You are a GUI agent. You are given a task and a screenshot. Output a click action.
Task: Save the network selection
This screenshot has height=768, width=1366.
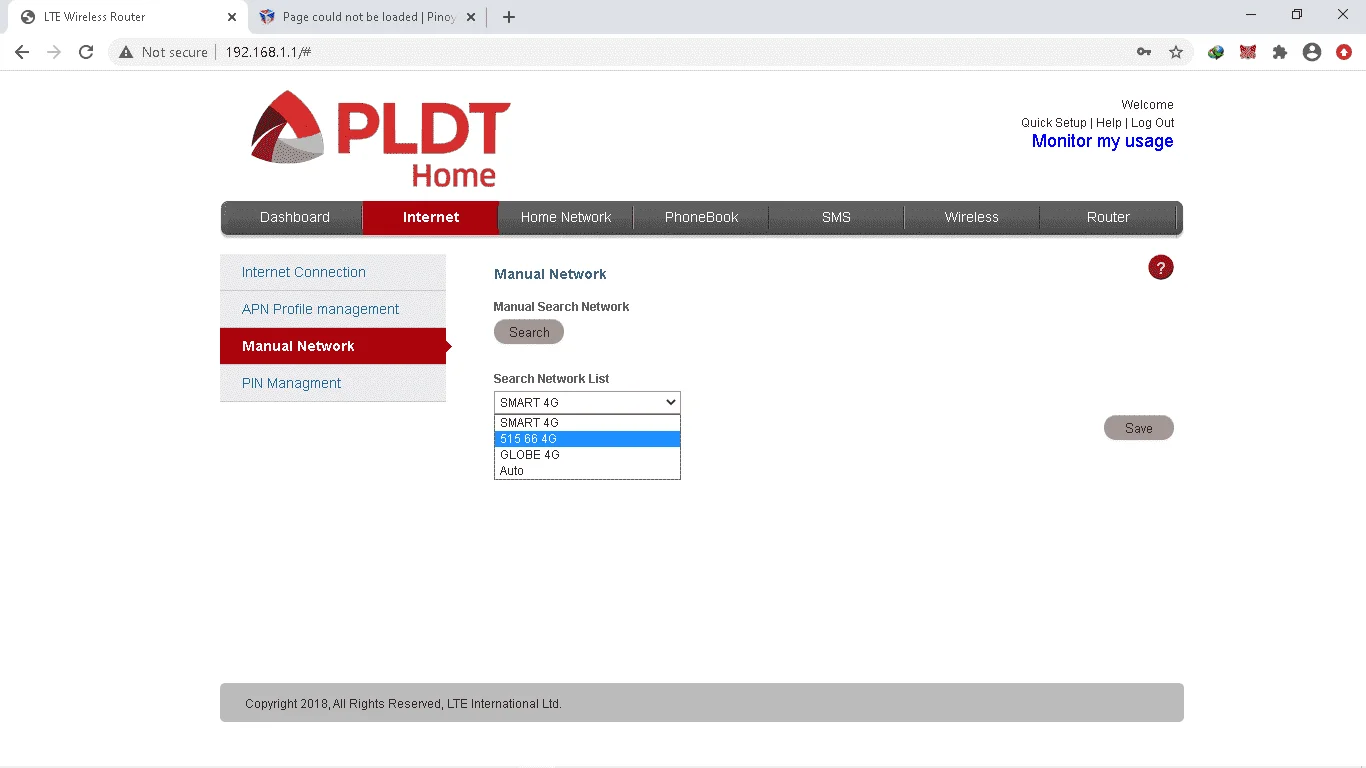1139,428
